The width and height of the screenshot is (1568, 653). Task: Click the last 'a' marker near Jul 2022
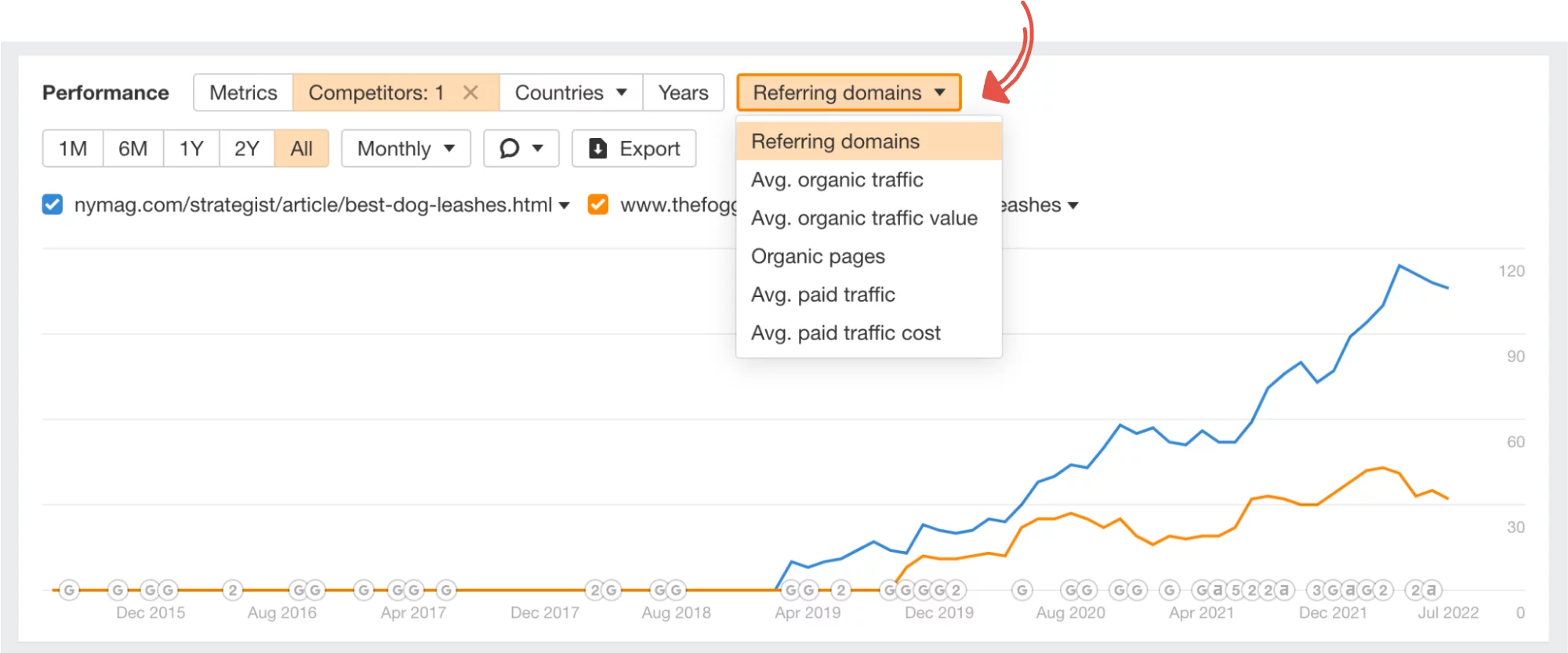point(1432,590)
